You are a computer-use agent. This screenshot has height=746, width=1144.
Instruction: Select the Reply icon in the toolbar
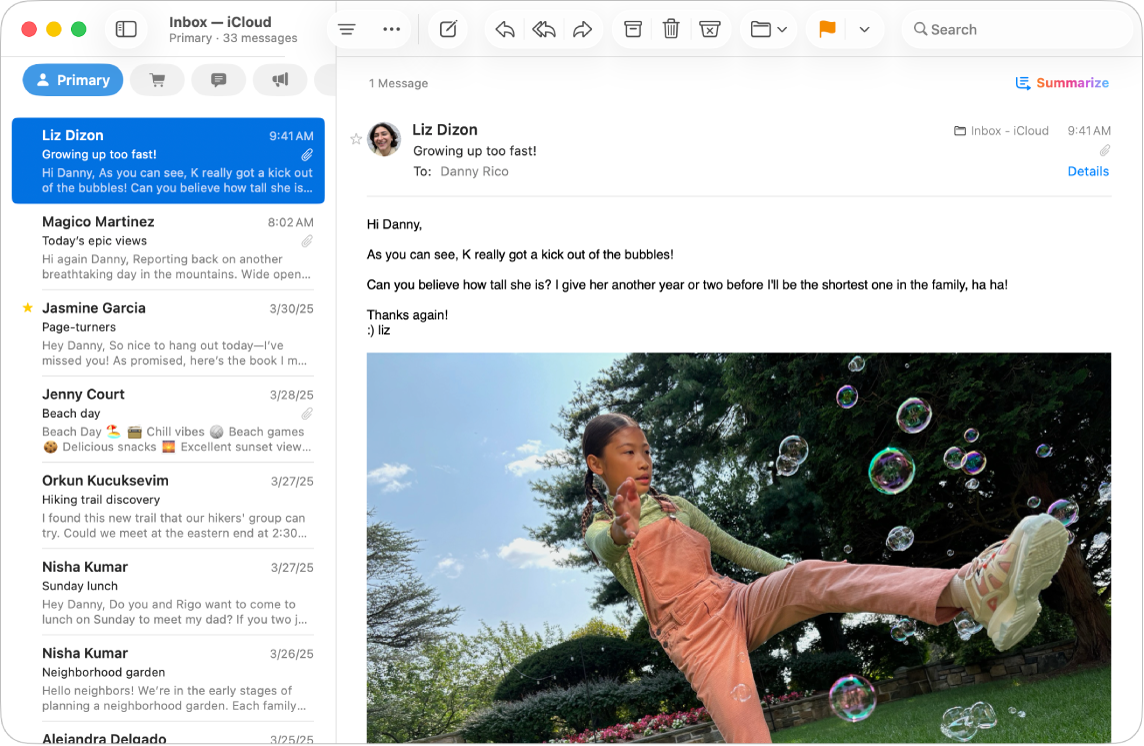click(x=504, y=29)
